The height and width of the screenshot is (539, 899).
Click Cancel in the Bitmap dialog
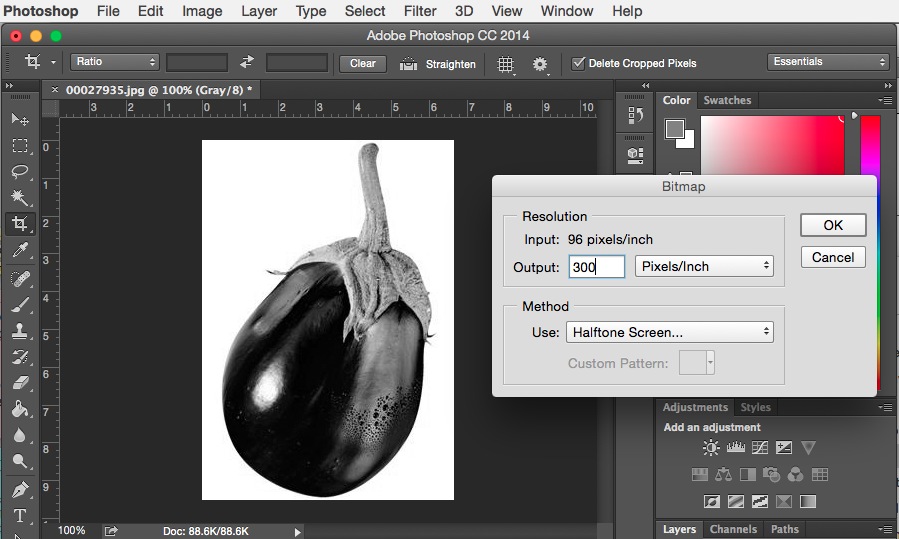[833, 257]
